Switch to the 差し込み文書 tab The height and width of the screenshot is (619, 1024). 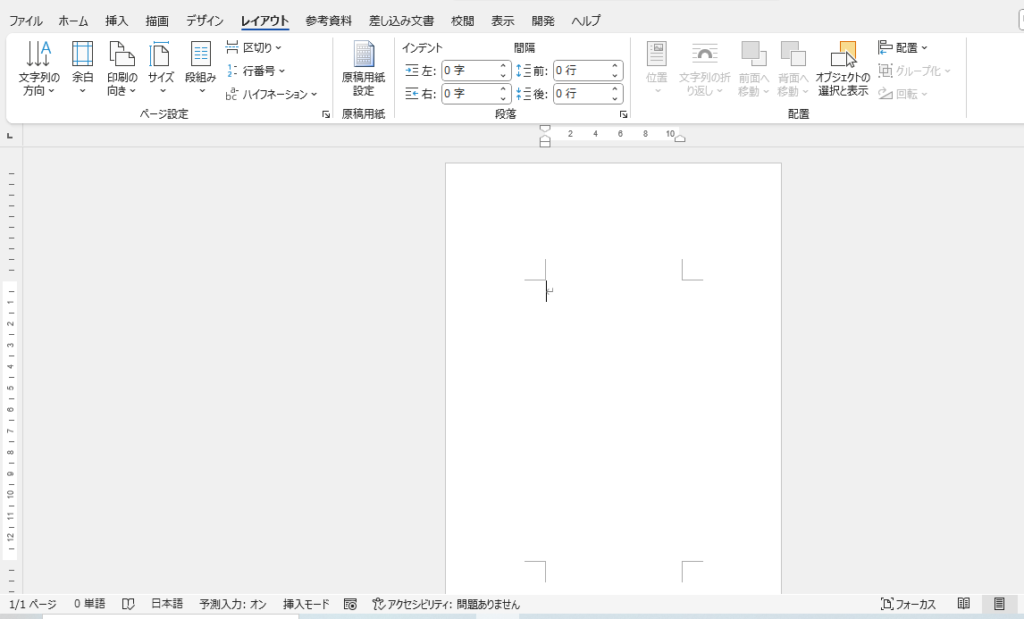point(401,21)
